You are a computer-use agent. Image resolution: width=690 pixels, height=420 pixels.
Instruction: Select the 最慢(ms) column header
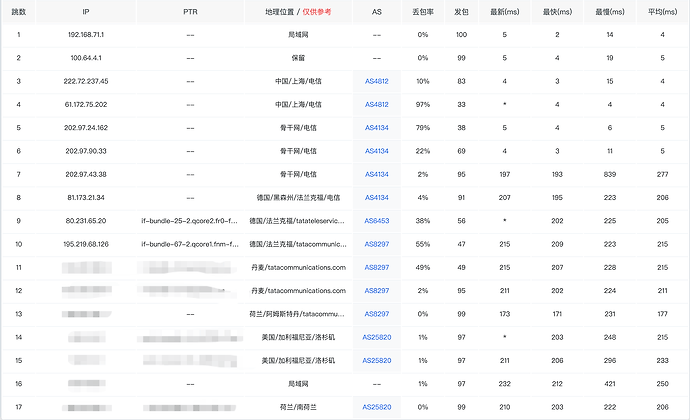pos(610,12)
